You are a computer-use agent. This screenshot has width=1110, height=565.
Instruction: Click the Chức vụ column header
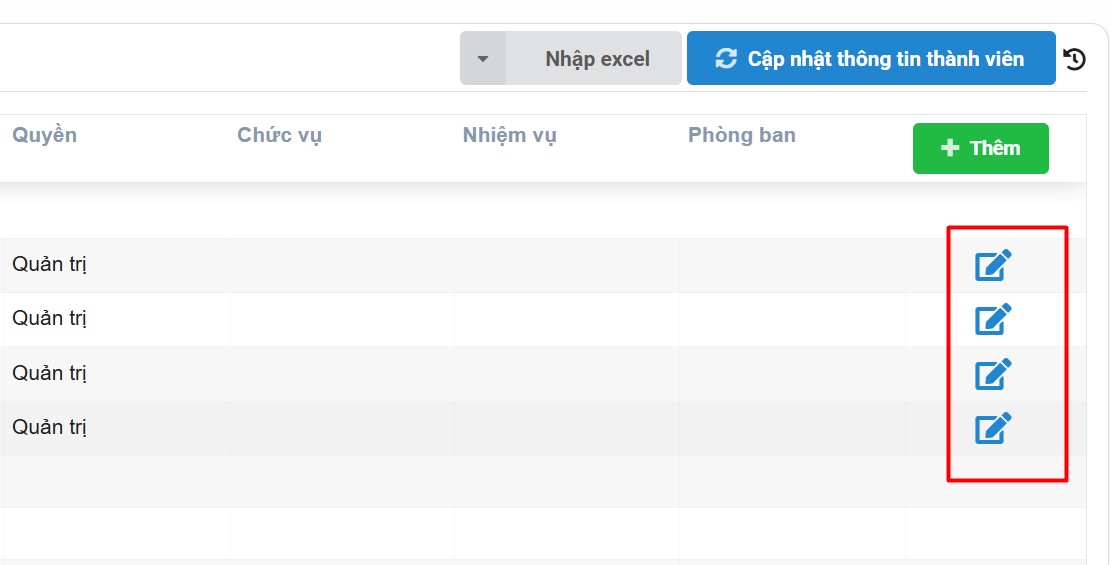pyautogui.click(x=279, y=135)
